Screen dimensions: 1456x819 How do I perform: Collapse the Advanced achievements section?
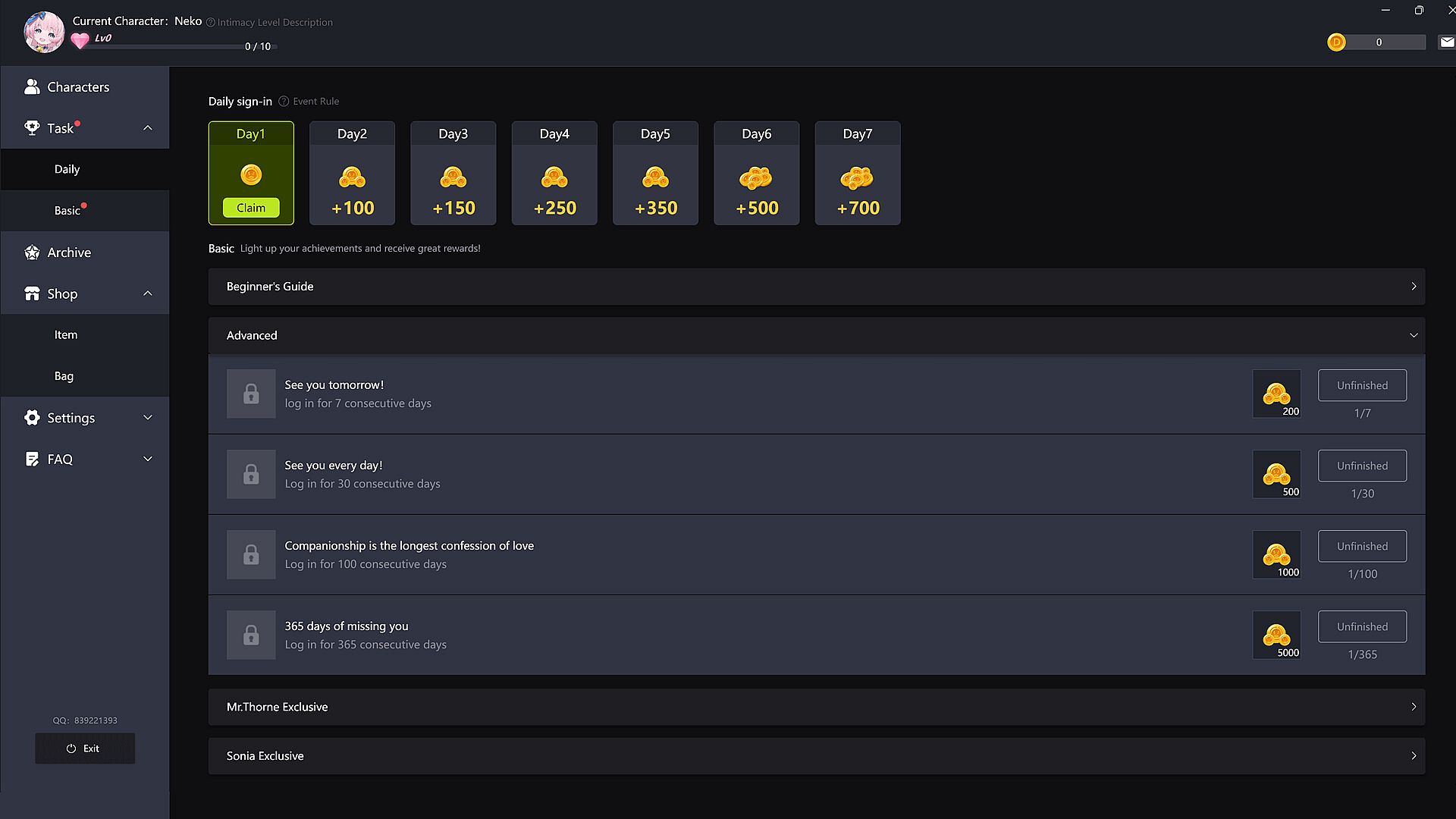(1413, 335)
